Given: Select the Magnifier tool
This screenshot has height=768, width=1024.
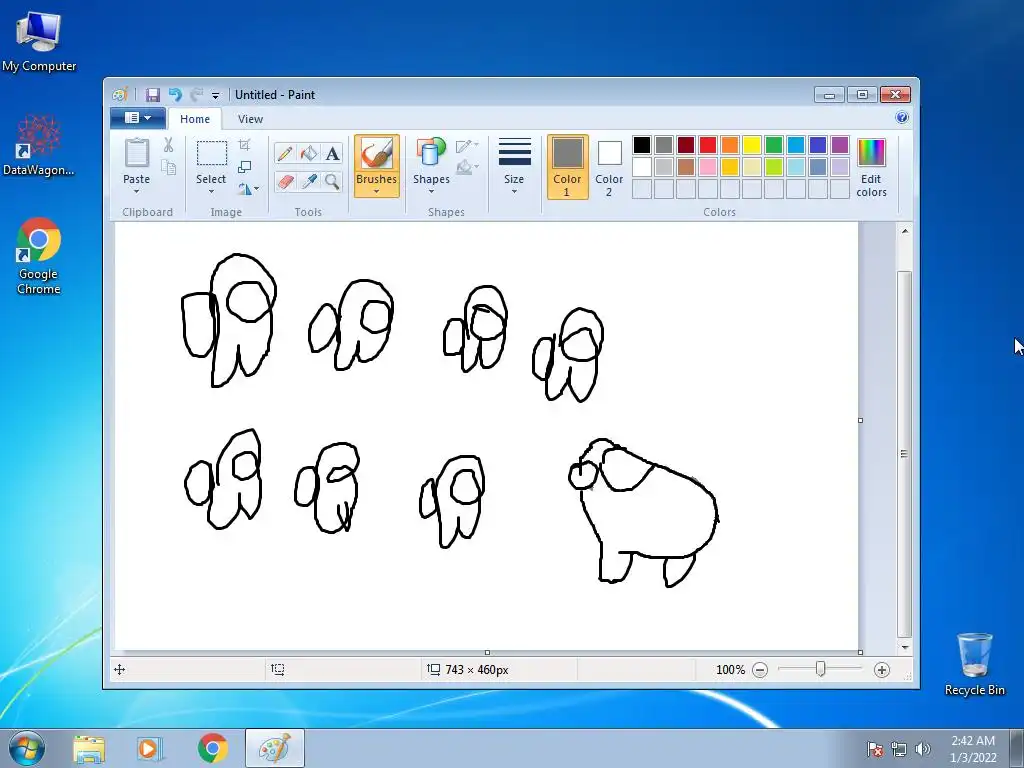Looking at the screenshot, I should pyautogui.click(x=332, y=181).
